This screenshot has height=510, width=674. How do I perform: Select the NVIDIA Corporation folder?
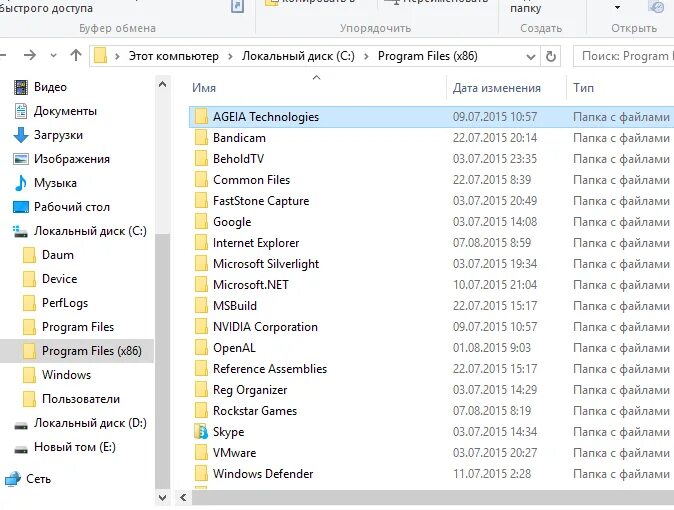[265, 327]
